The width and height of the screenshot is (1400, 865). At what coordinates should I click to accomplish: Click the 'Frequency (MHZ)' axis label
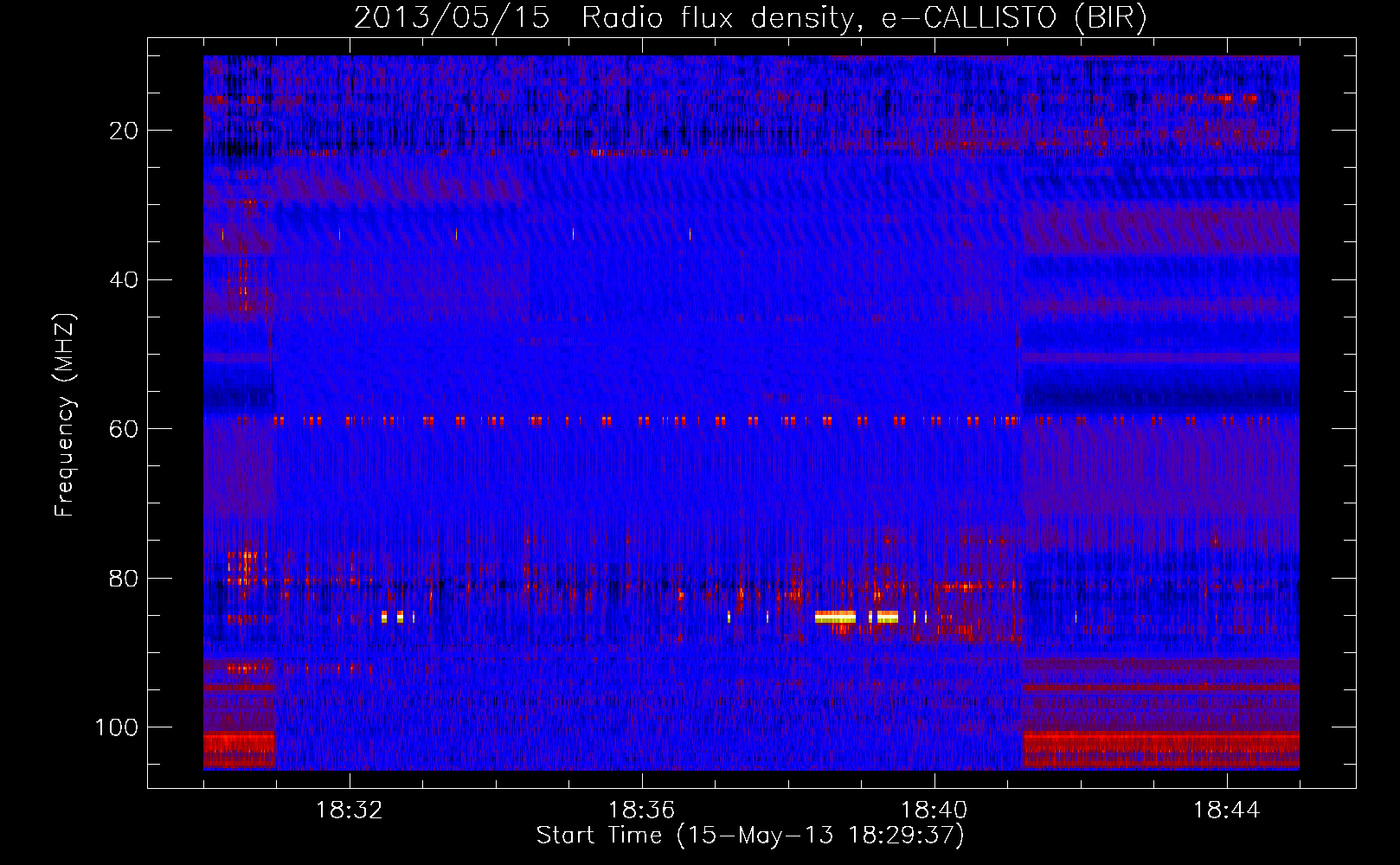(x=65, y=414)
